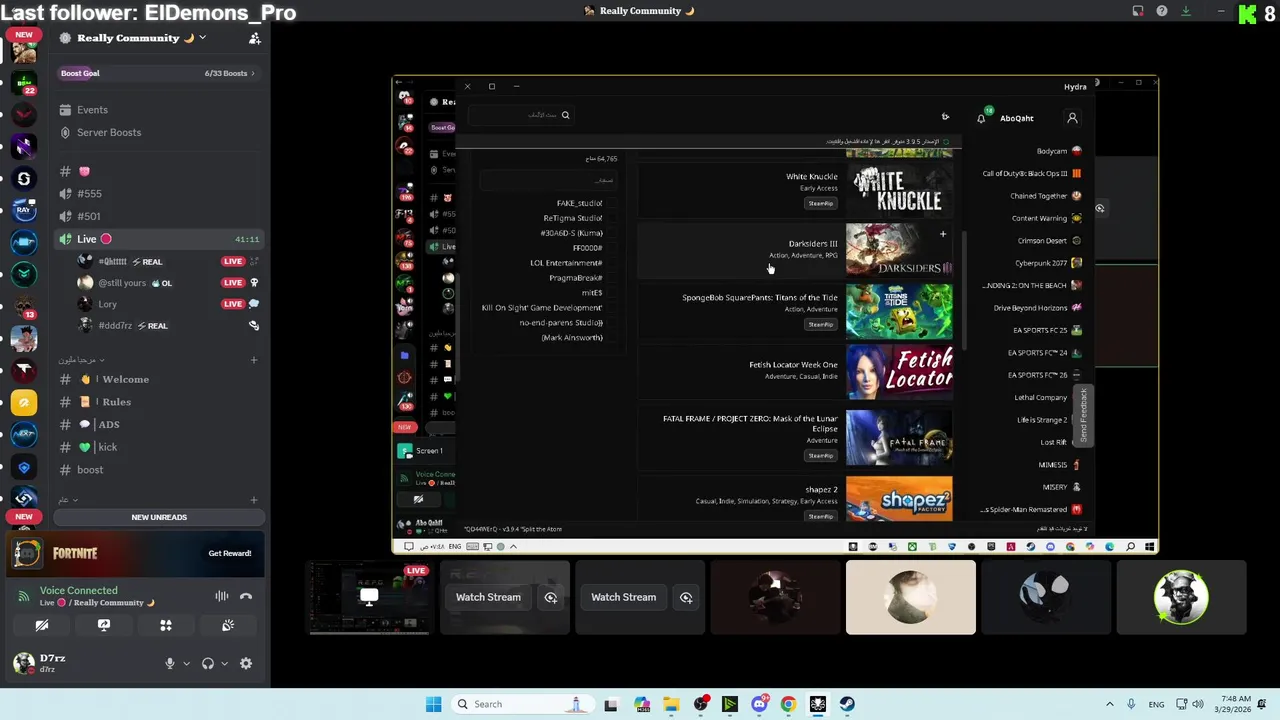The height and width of the screenshot is (720, 1280).
Task: Disconnect from the voice channel
Action: pyautogui.click(x=246, y=596)
